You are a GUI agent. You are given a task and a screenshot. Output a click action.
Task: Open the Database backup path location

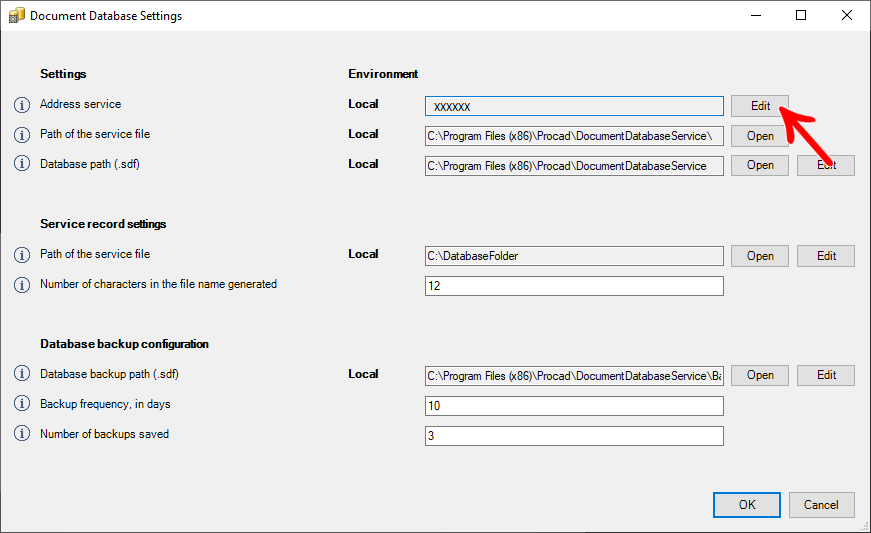[x=759, y=375]
